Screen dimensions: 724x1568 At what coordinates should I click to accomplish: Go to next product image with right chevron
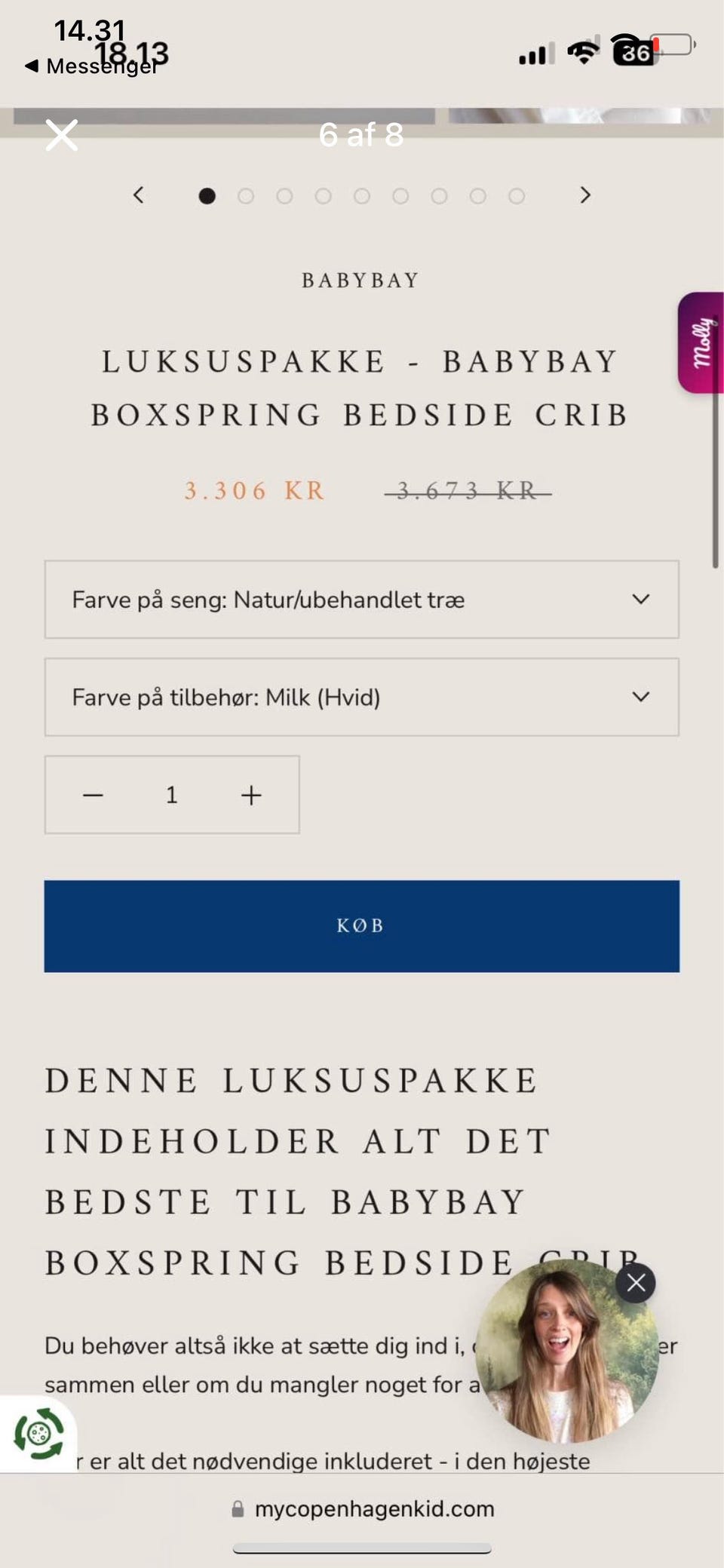585,195
